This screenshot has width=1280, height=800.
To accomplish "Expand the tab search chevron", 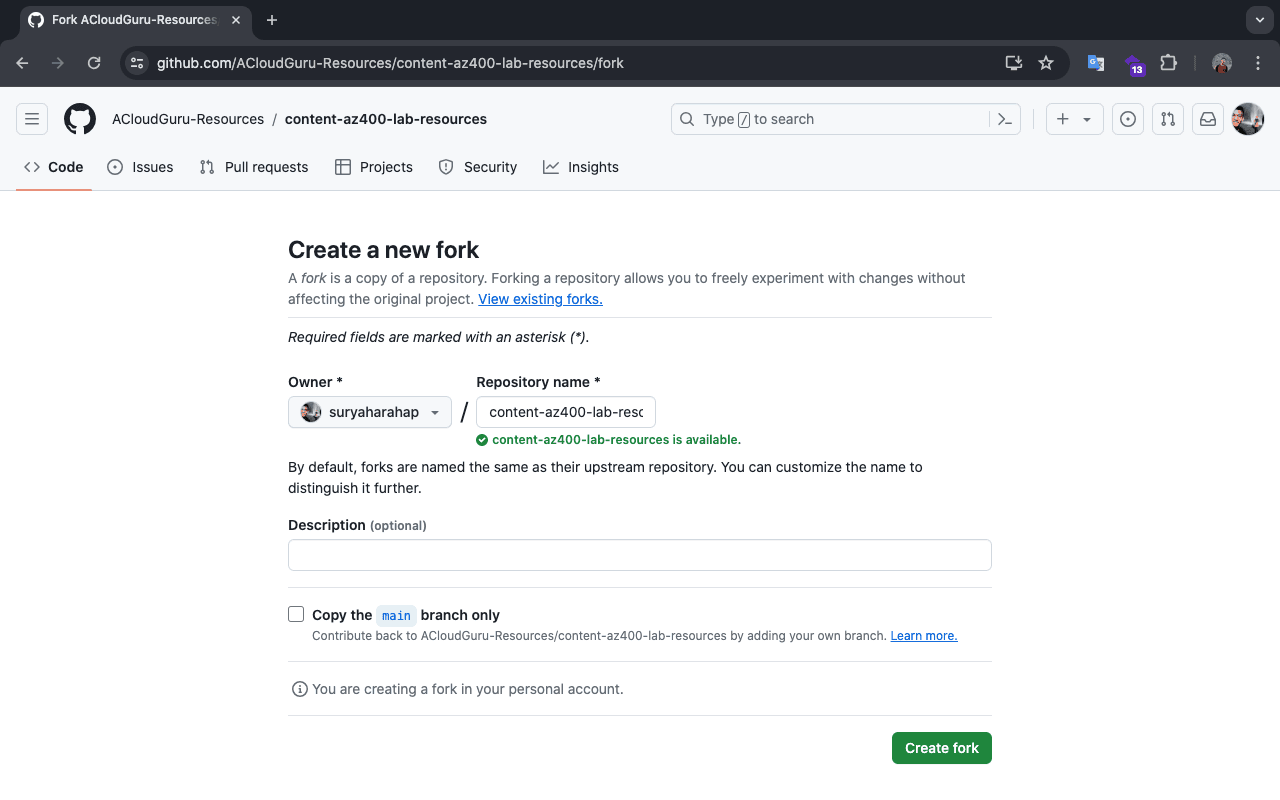I will (x=1259, y=20).
